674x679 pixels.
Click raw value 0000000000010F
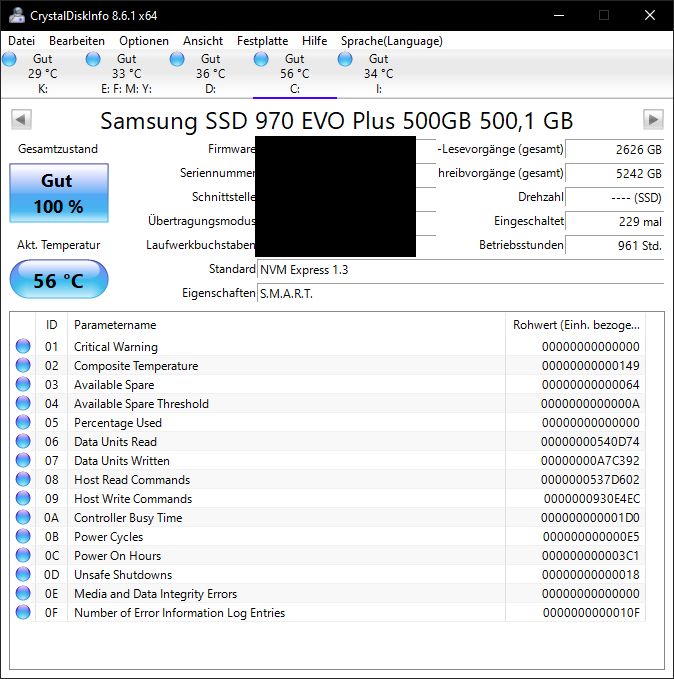click(591, 613)
